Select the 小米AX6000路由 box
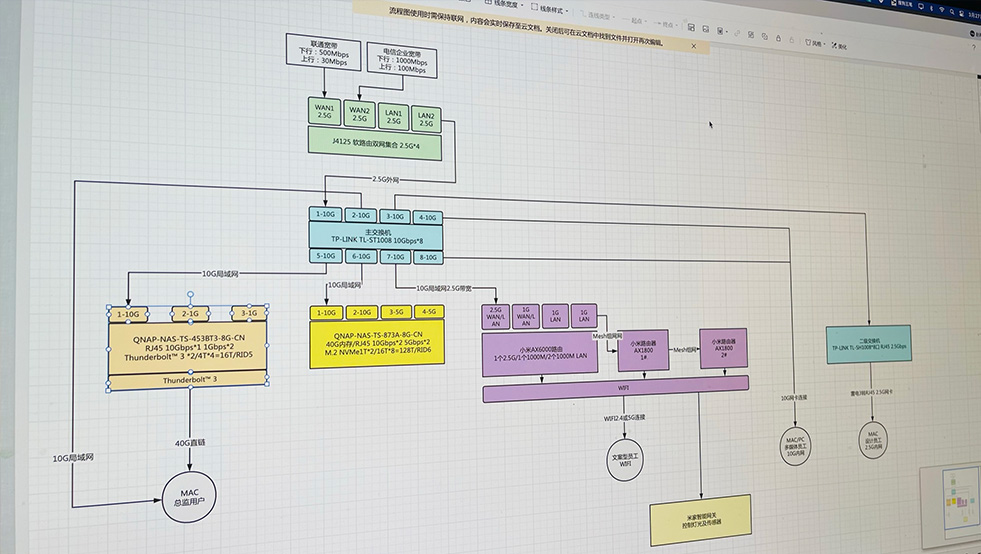Viewport: 981px width, 554px height. [539, 354]
